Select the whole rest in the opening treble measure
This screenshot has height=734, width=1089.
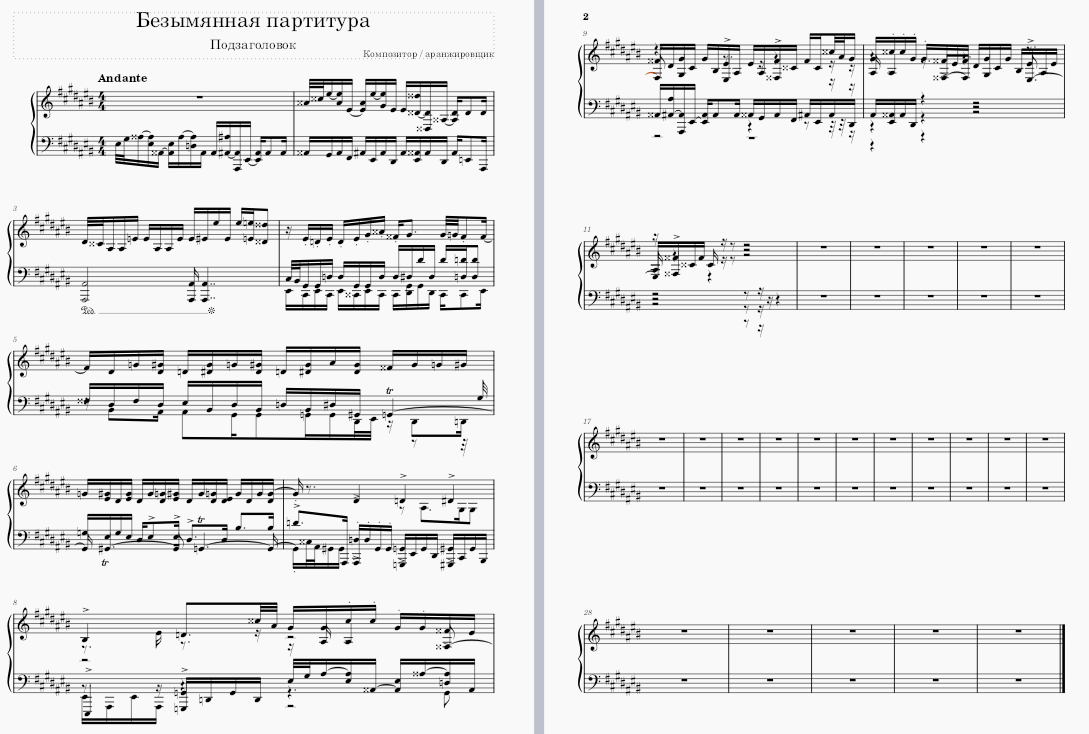201,98
